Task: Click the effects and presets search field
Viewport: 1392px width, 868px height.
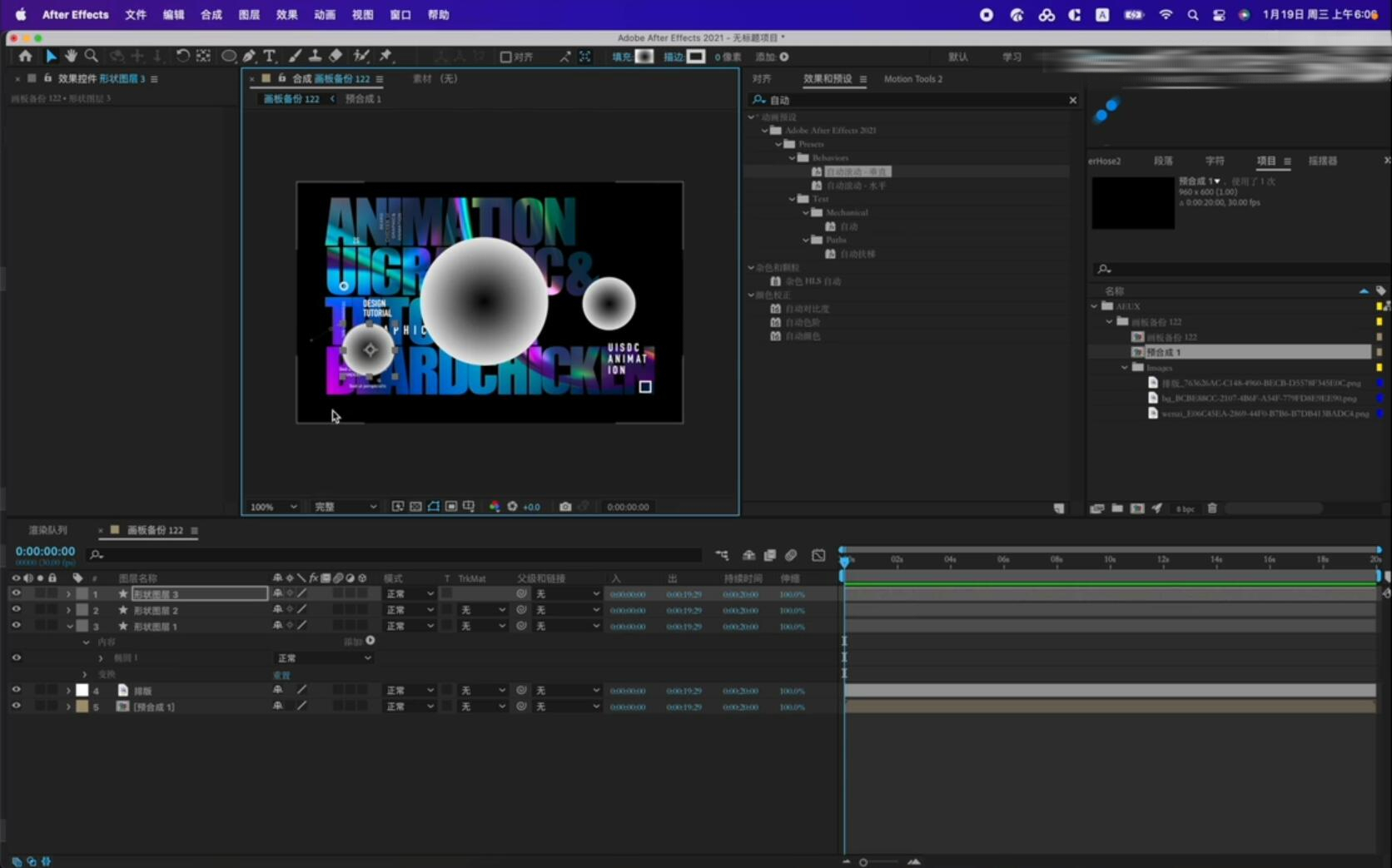Action: tap(914, 100)
